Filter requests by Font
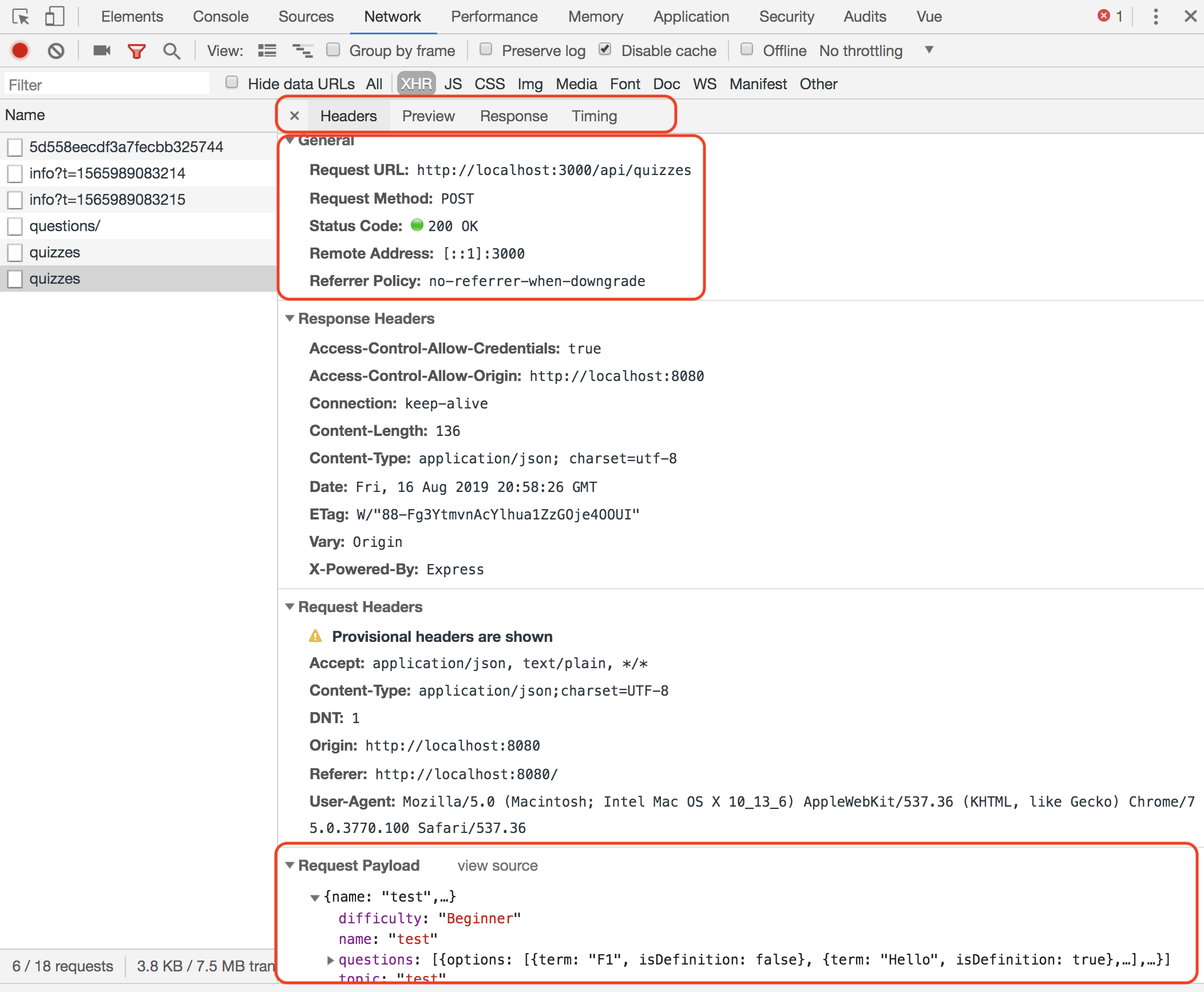This screenshot has width=1204, height=992. [625, 84]
